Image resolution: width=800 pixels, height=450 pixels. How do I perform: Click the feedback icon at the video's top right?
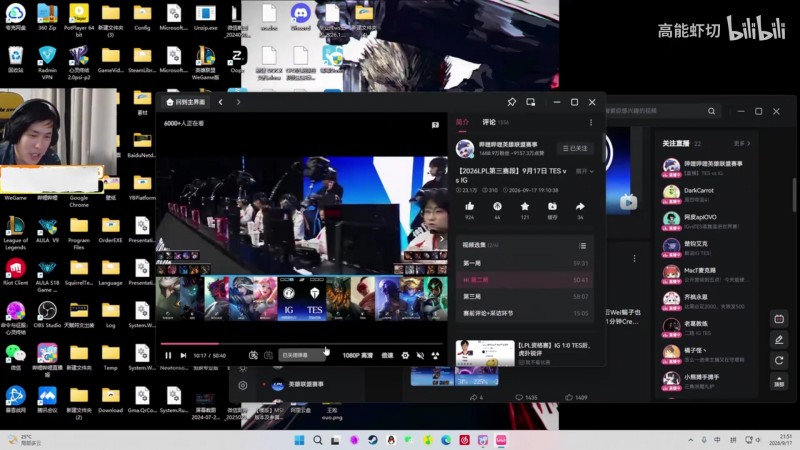(x=435, y=125)
